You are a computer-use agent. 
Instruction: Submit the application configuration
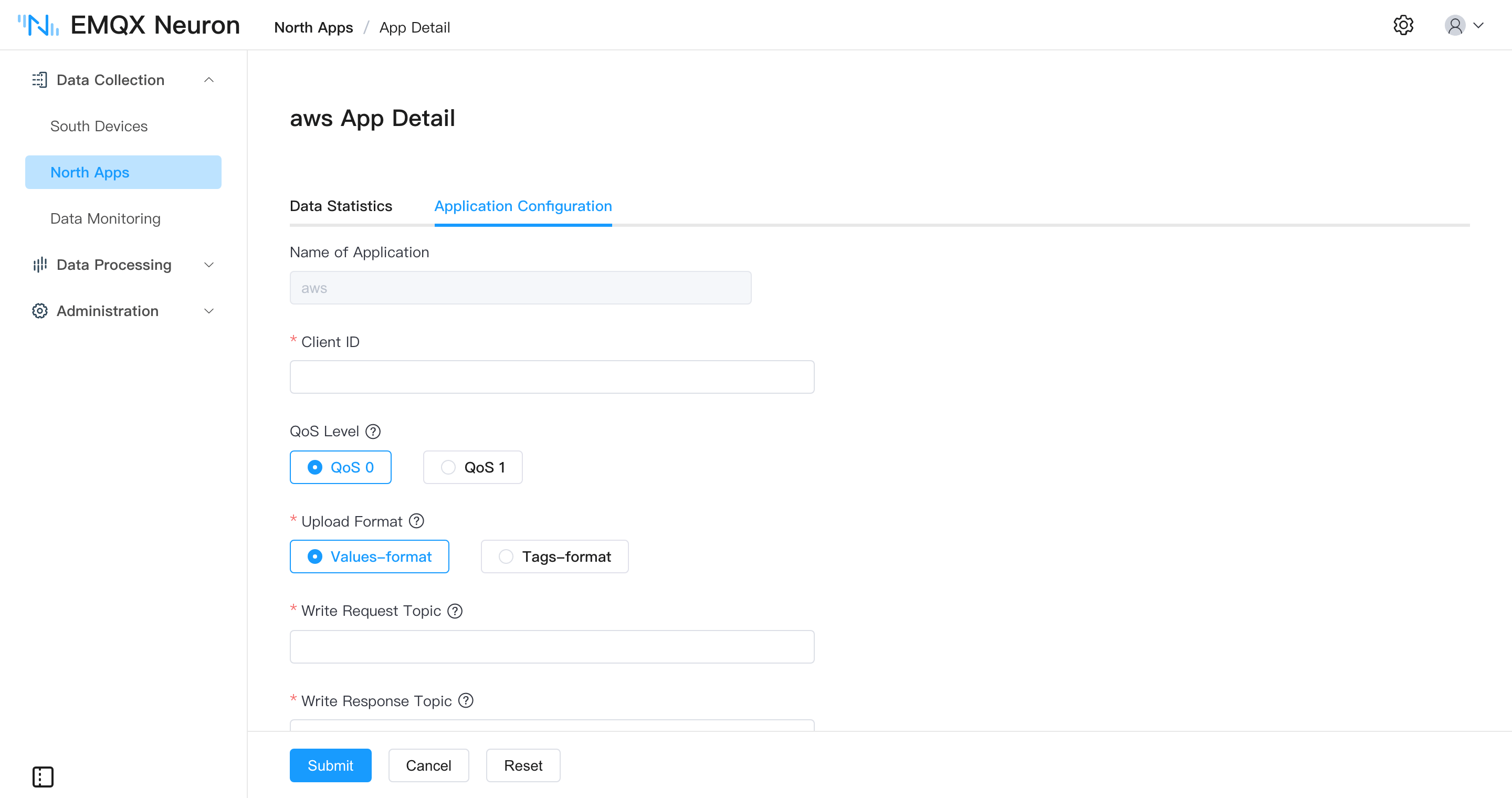(x=330, y=765)
